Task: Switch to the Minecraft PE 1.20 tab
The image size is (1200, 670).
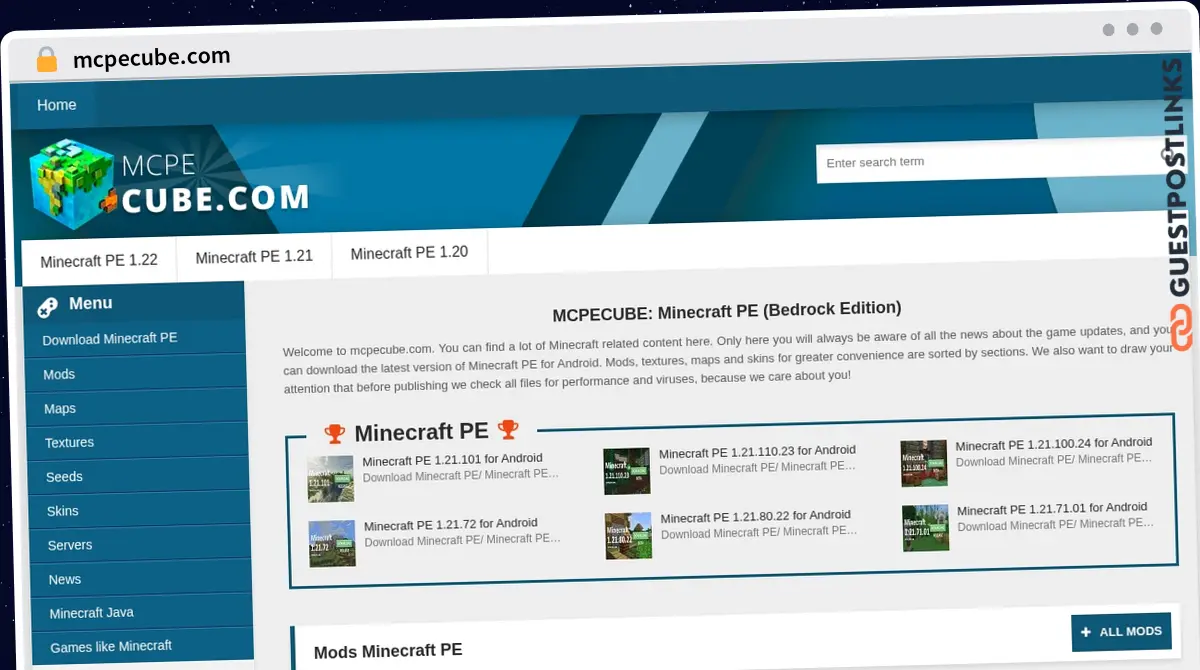Action: tap(409, 253)
